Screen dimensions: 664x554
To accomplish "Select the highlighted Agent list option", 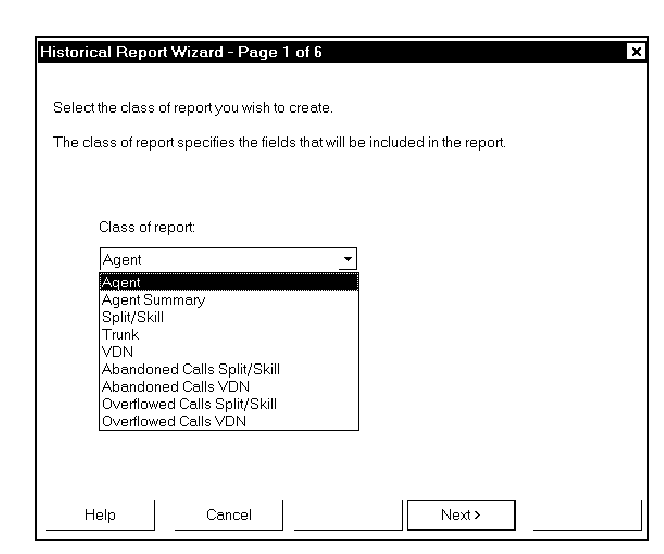I will click(229, 282).
